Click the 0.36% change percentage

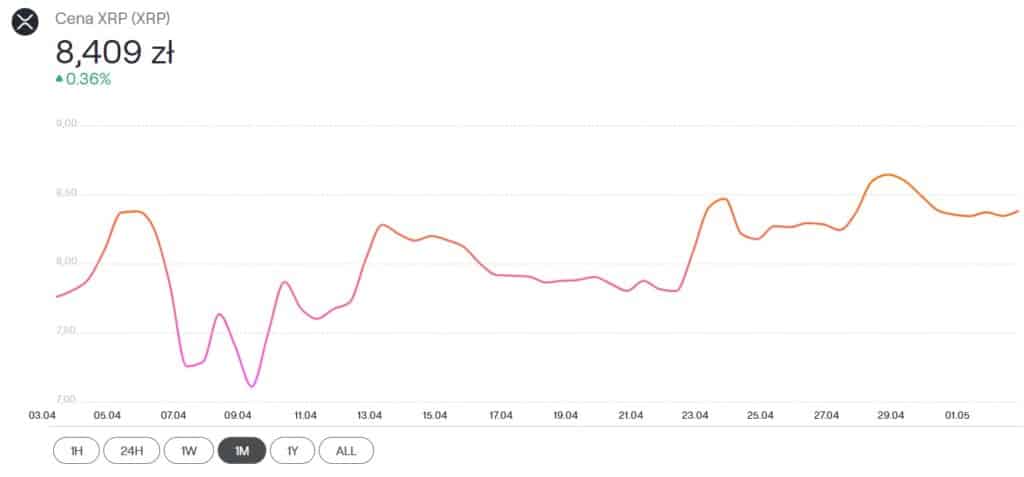click(x=88, y=79)
